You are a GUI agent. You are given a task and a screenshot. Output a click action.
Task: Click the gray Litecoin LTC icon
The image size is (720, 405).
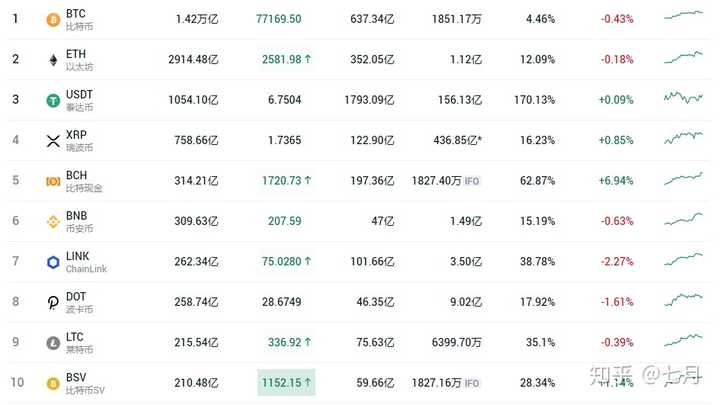53,343
